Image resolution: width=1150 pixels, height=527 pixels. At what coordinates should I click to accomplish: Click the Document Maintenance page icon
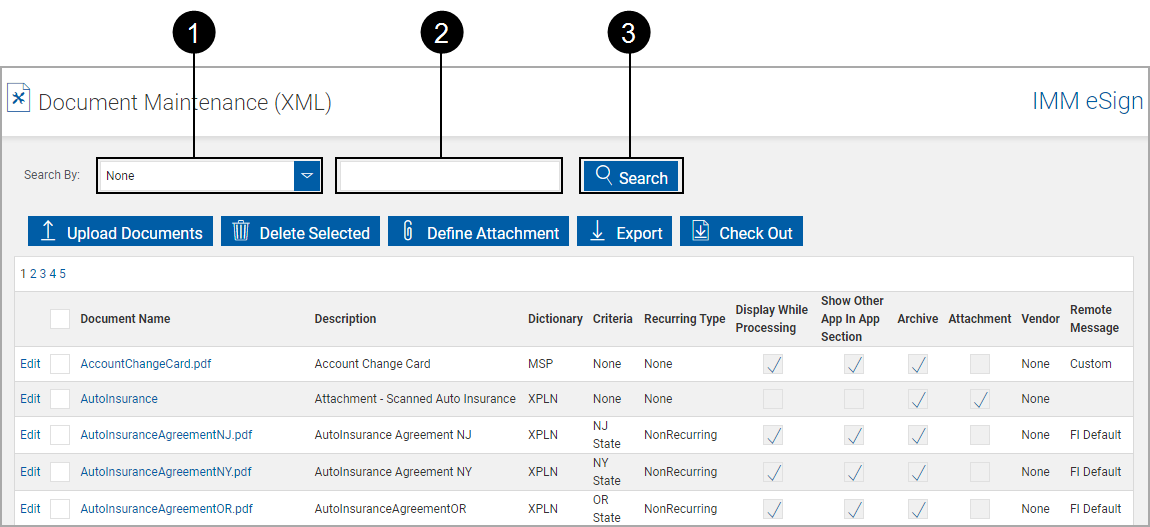[x=18, y=97]
